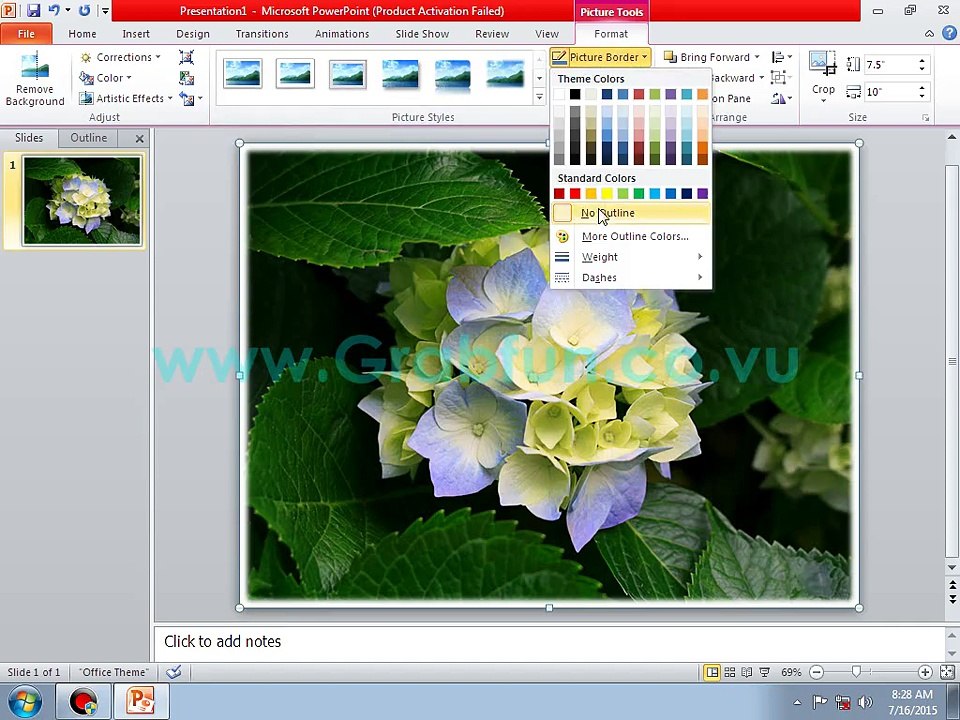This screenshot has height=720, width=960.
Task: Pick yellow standard color swatch
Action: 607,193
